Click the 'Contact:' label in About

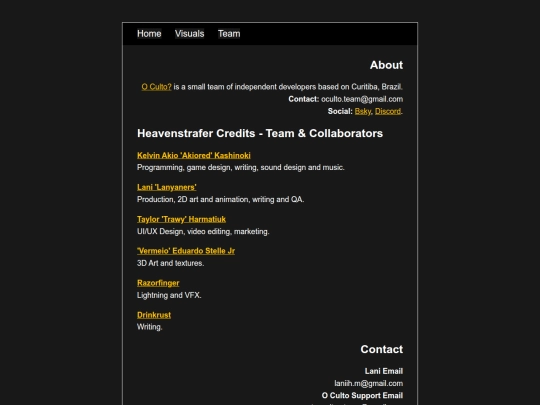[304, 99]
